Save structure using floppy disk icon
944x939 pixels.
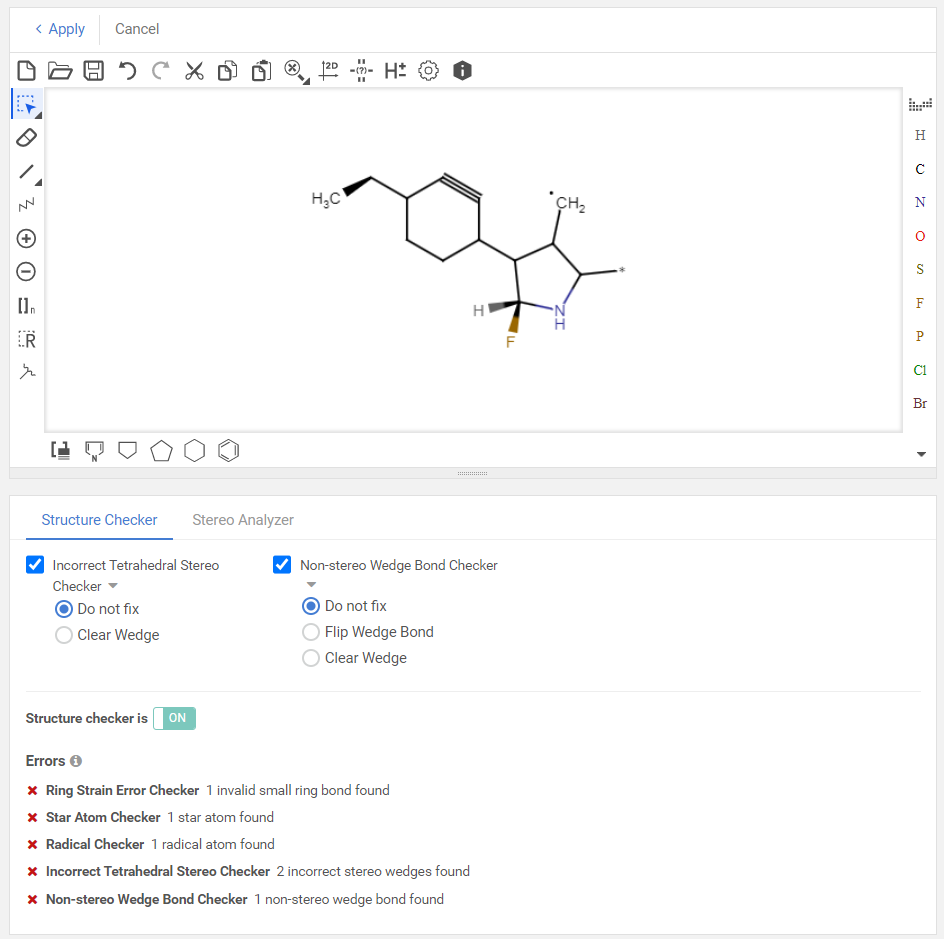coord(93,71)
